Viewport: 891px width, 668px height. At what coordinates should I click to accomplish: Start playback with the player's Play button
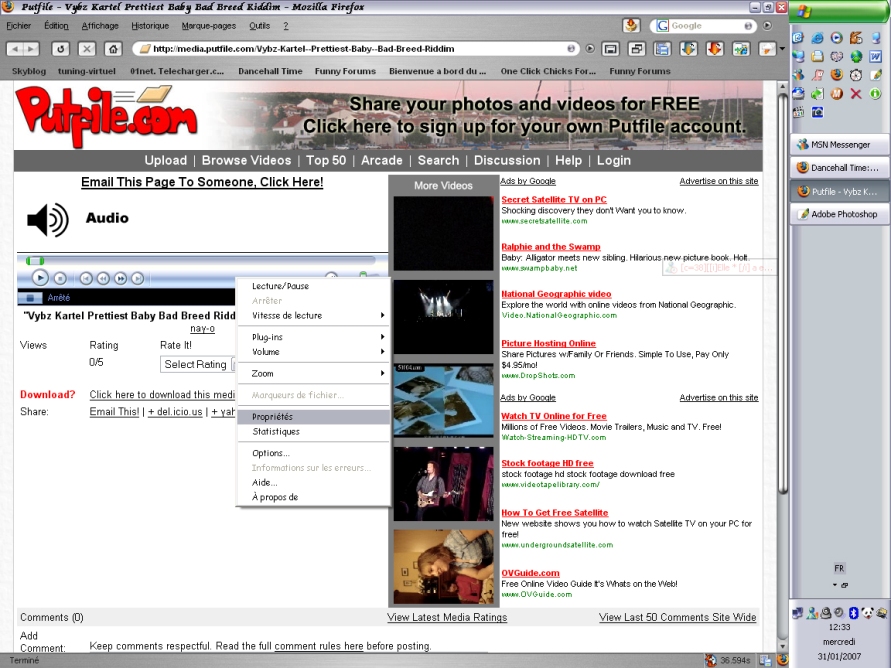coord(40,278)
